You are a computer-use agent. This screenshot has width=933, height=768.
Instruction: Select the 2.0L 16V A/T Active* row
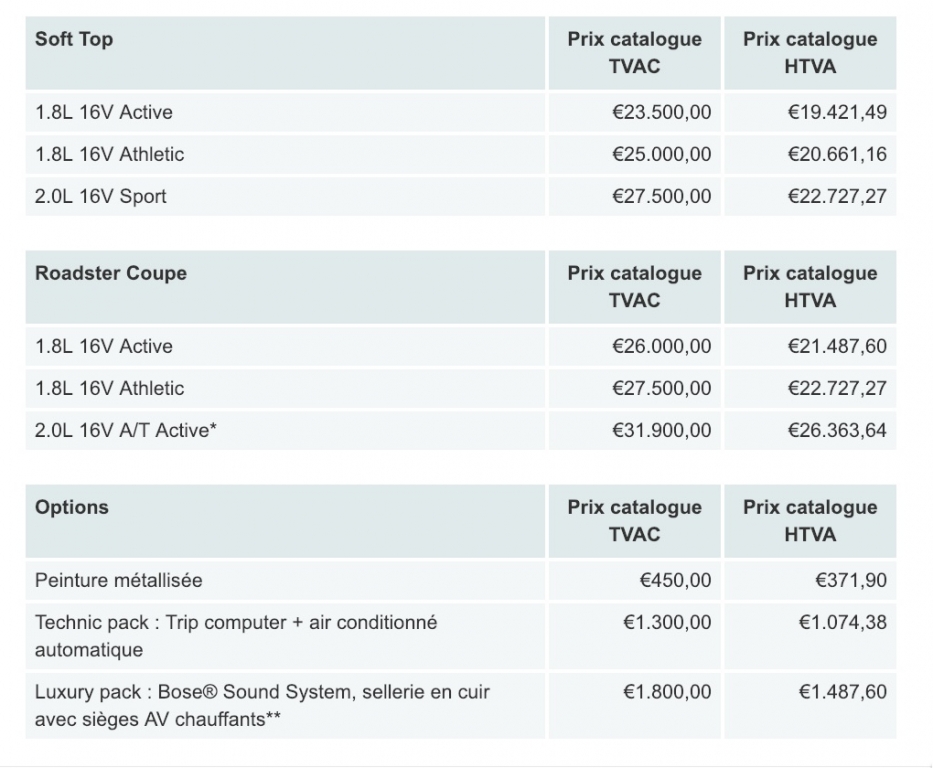tap(461, 430)
